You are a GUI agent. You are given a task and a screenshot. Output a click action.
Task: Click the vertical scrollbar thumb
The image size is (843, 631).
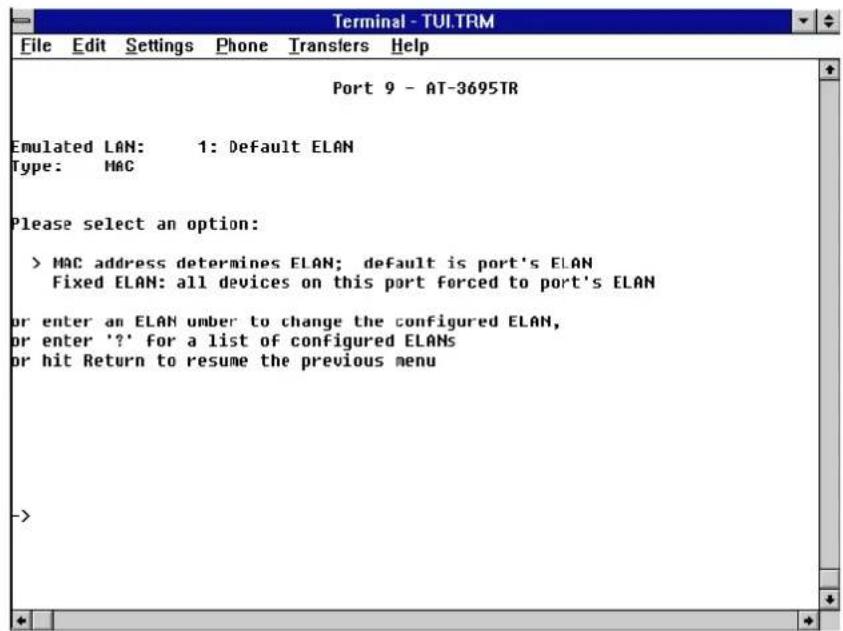click(x=829, y=578)
